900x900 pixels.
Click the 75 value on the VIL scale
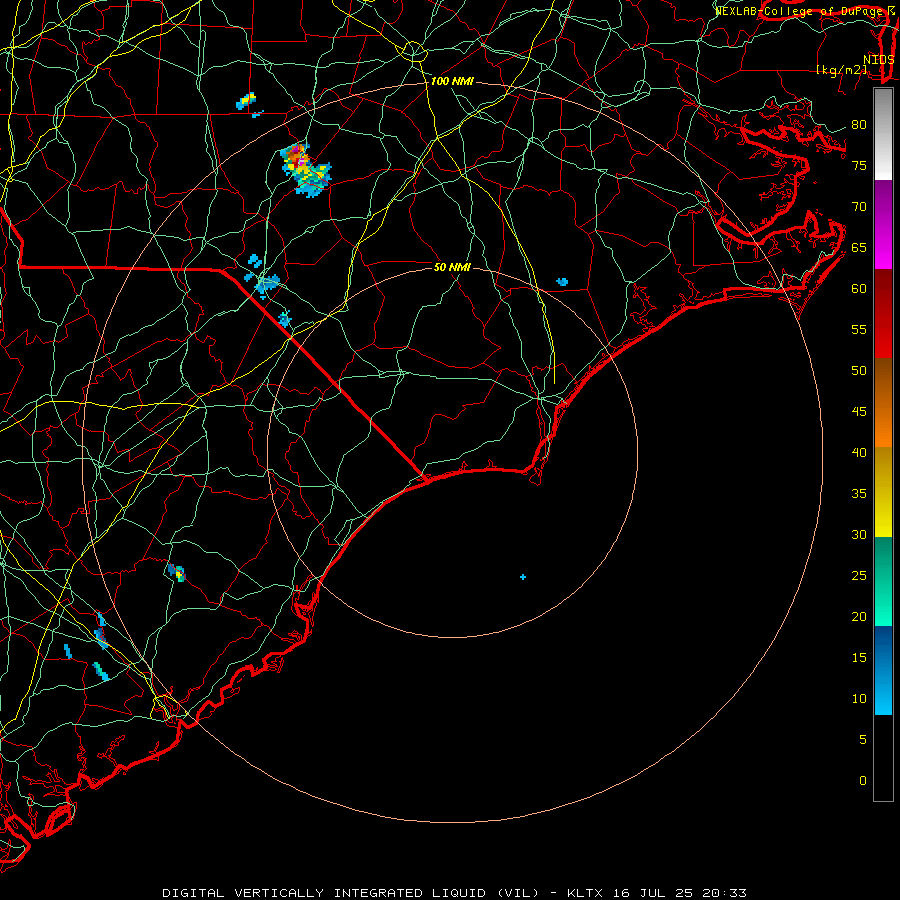pyautogui.click(x=859, y=165)
